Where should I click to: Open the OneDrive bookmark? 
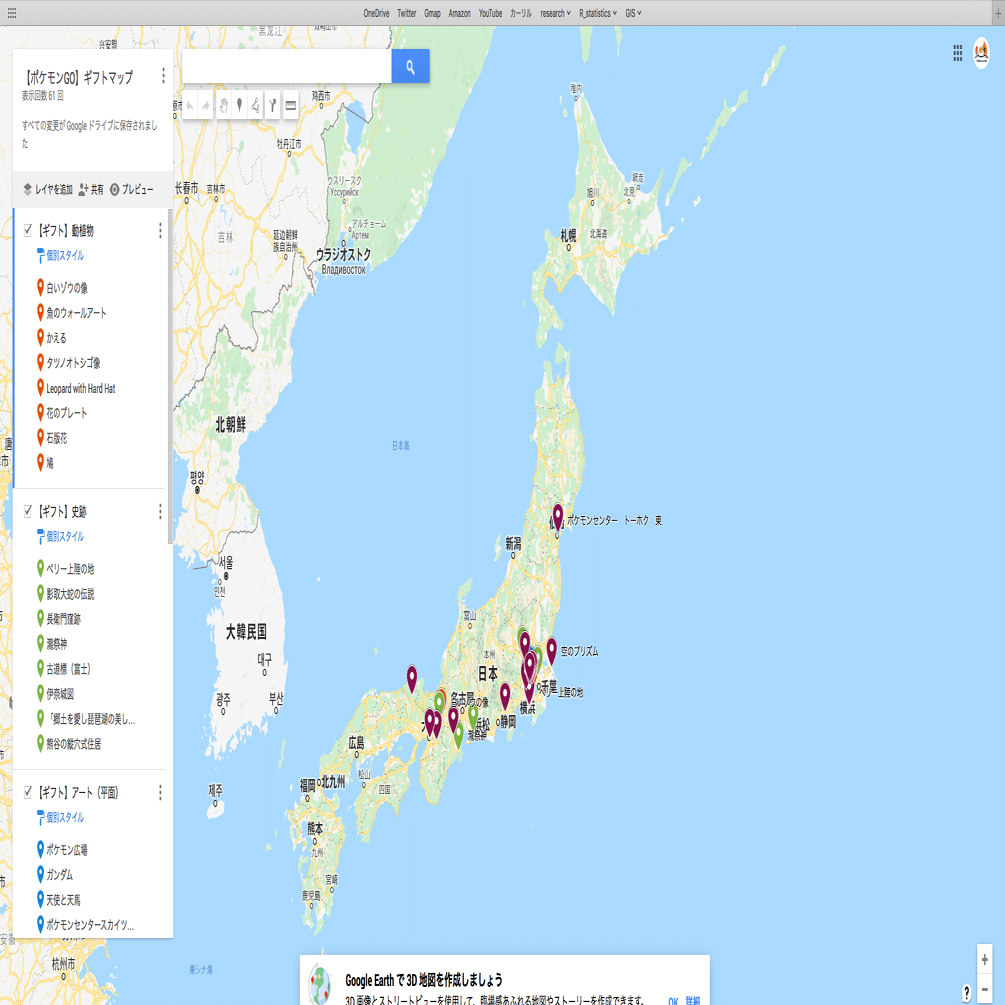[x=376, y=13]
